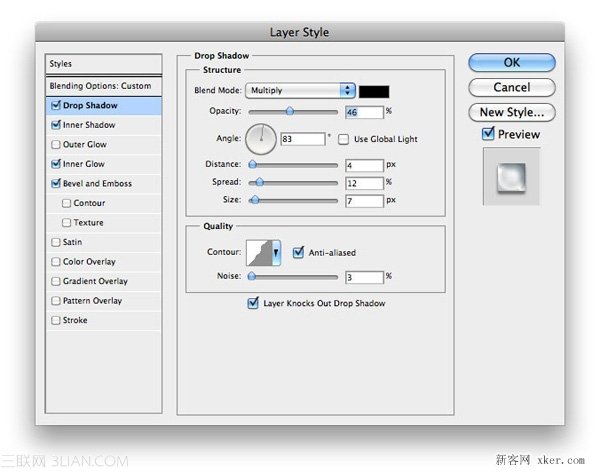Uncheck the Drop Shadow effect checkbox
600x474 pixels.
[56, 105]
